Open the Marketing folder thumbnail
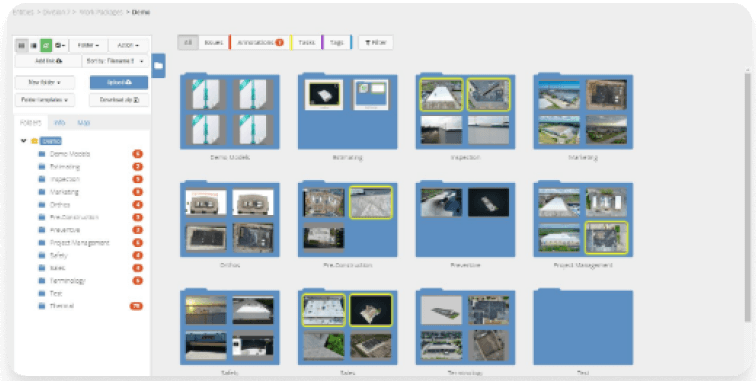Viewport: 756px width, 381px height. coord(583,112)
